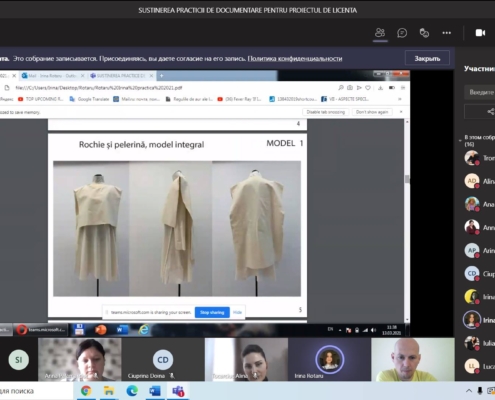Open more actions ellipsis menu
Viewport: 495px width, 400px height.
click(447, 33)
